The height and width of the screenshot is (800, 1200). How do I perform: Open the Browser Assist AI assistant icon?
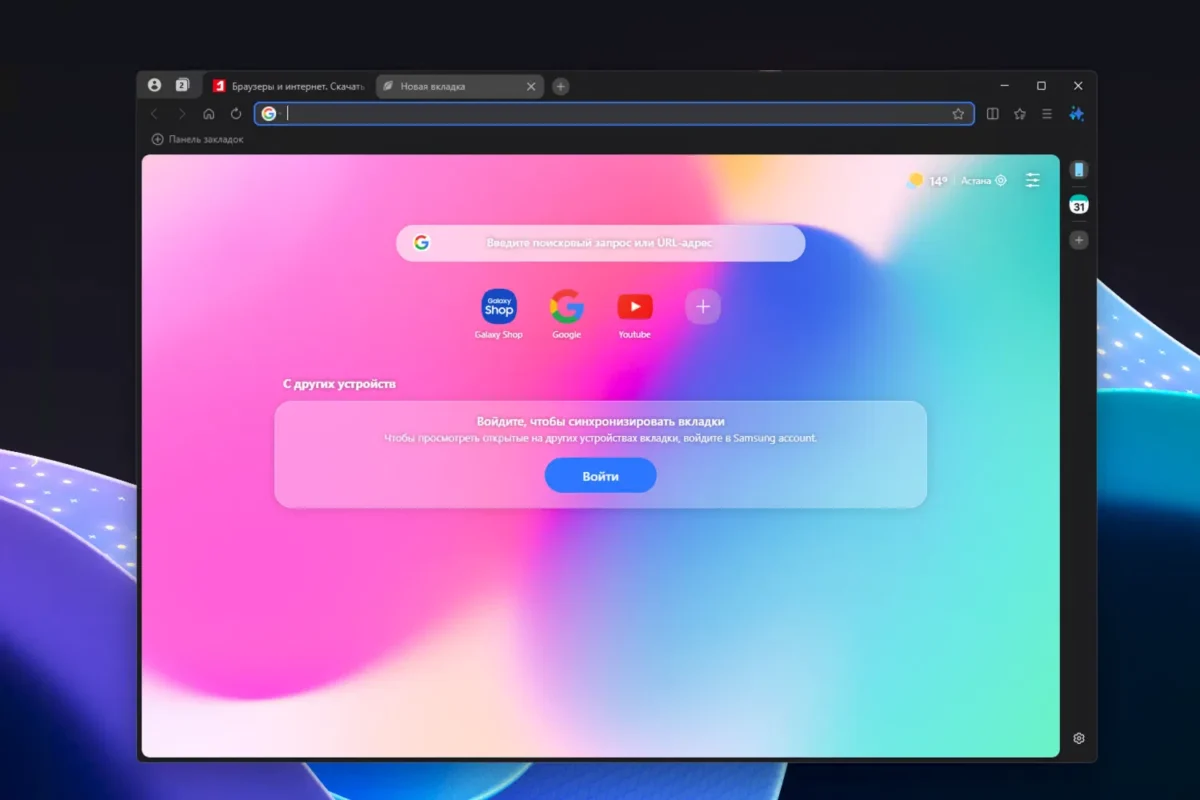[1076, 114]
